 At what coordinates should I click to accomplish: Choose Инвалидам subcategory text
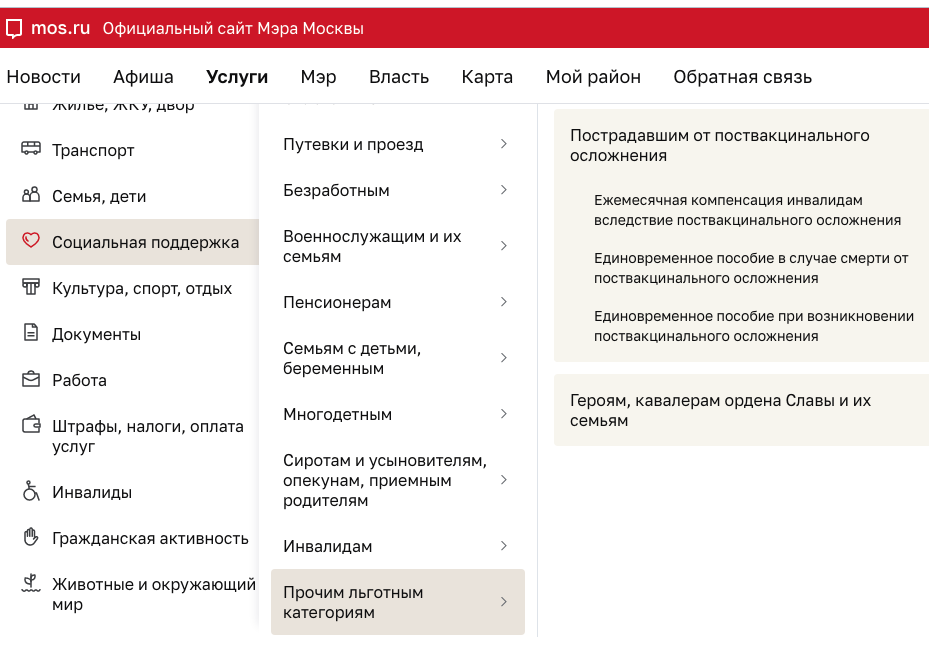(x=328, y=546)
